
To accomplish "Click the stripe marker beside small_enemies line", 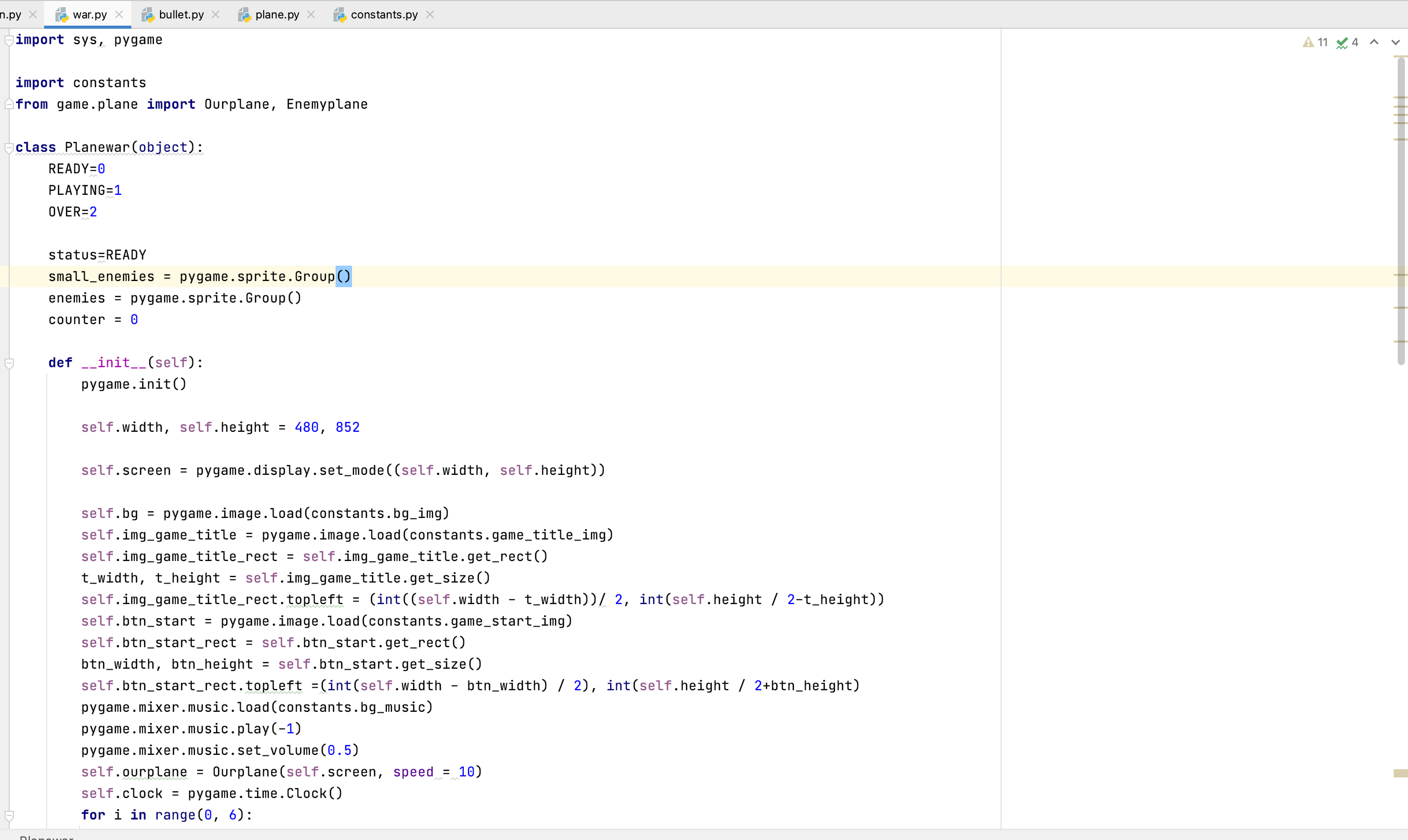I will (1401, 275).
